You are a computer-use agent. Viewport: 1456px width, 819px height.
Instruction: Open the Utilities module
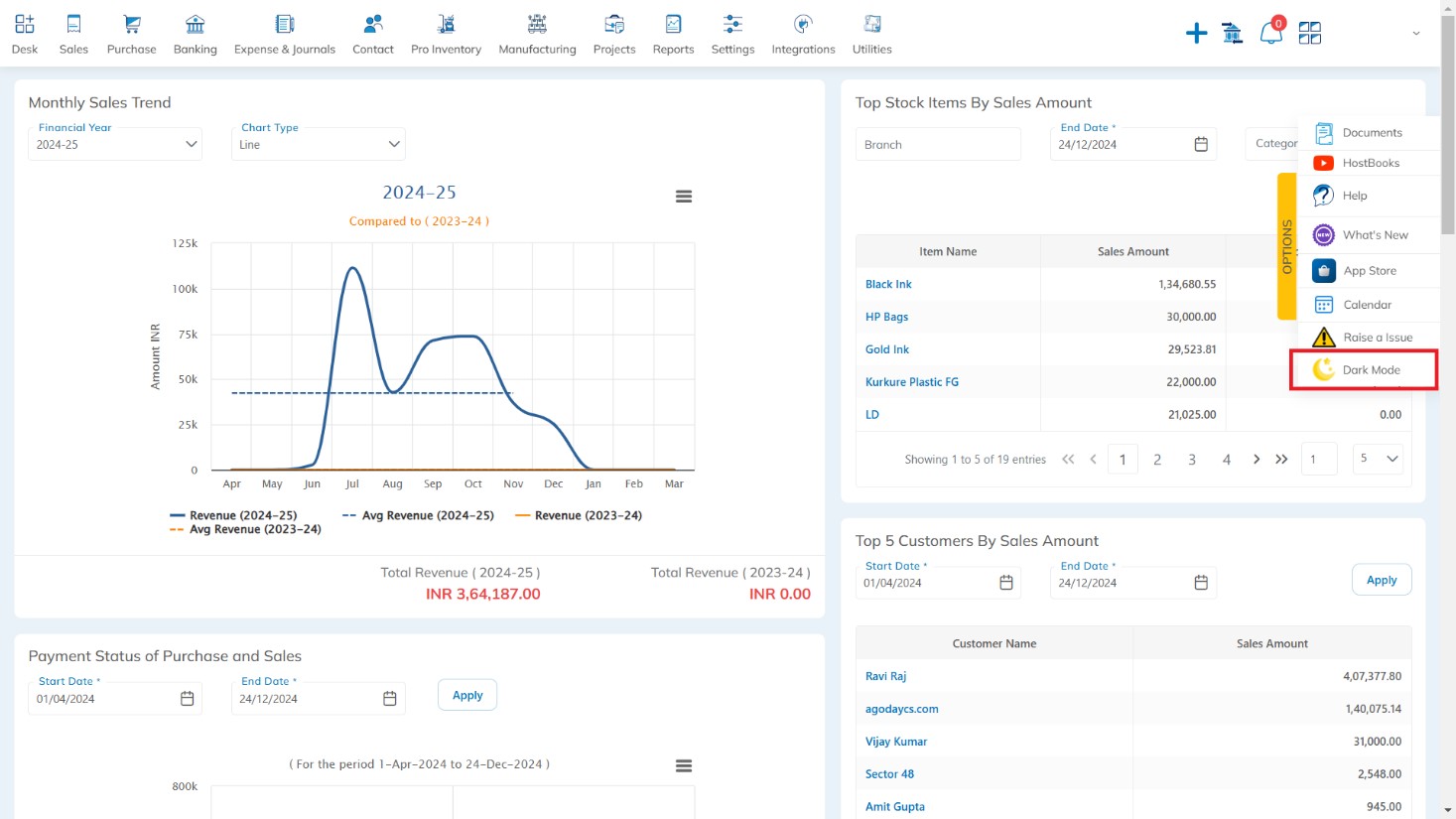(x=872, y=34)
